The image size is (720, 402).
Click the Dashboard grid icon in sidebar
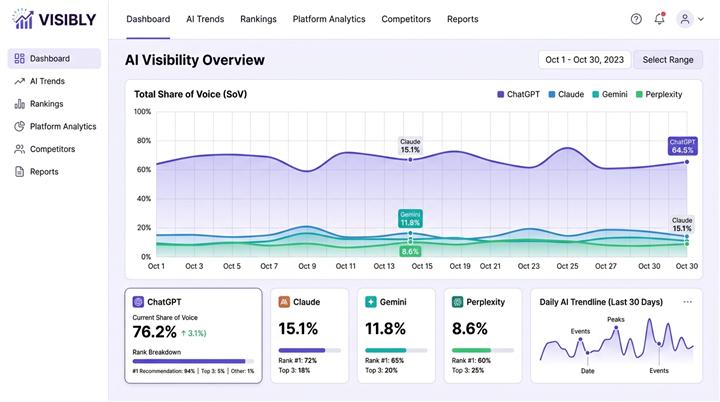pyautogui.click(x=19, y=58)
